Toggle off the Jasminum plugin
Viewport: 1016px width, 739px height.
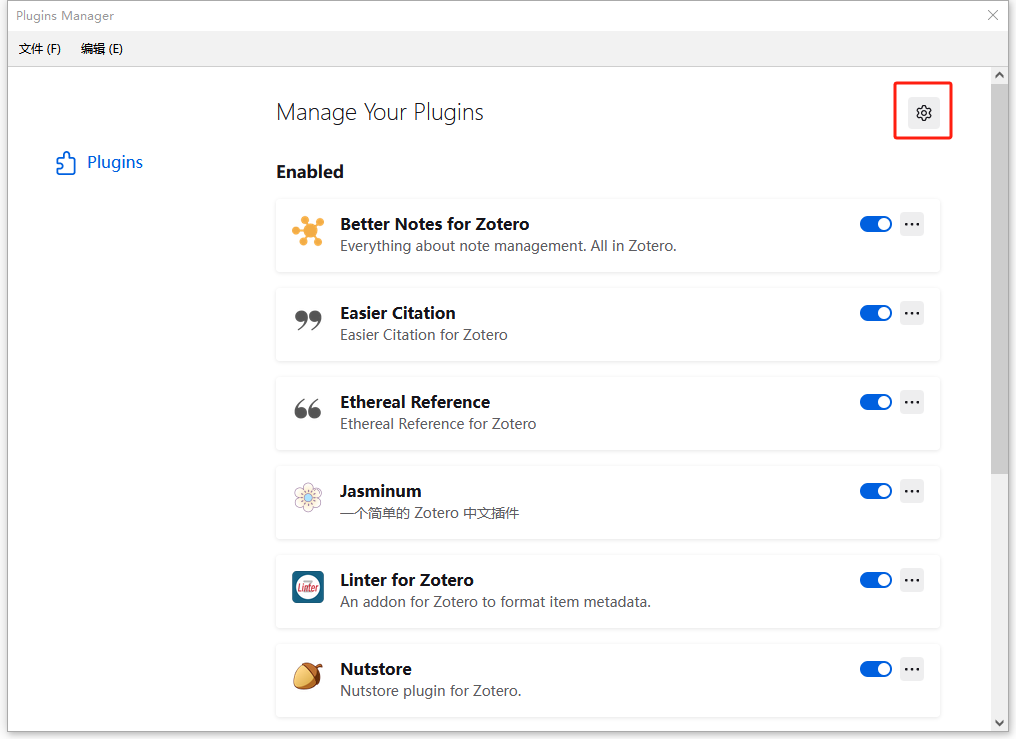pos(875,491)
